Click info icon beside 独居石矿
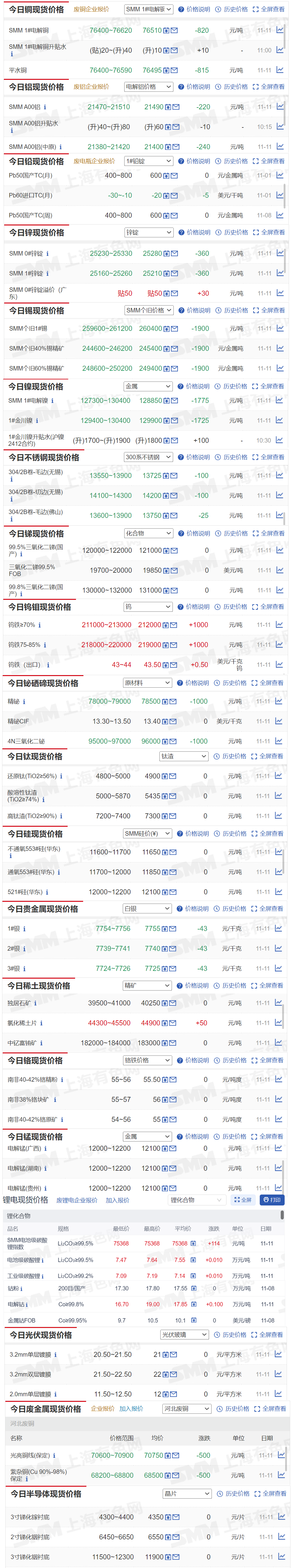Image resolution: width=292 pixels, height=1568 pixels. [x=35, y=1003]
